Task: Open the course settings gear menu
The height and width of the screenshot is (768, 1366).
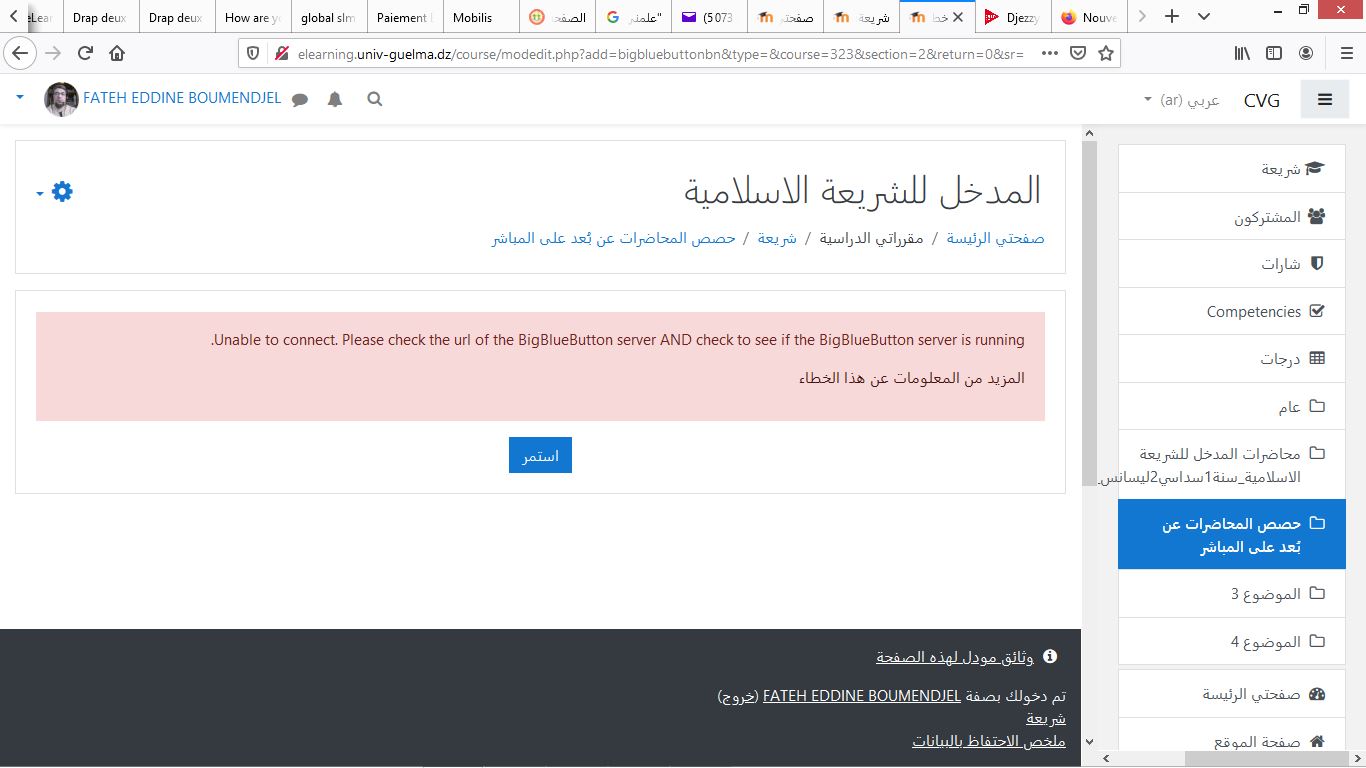Action: tap(62, 191)
